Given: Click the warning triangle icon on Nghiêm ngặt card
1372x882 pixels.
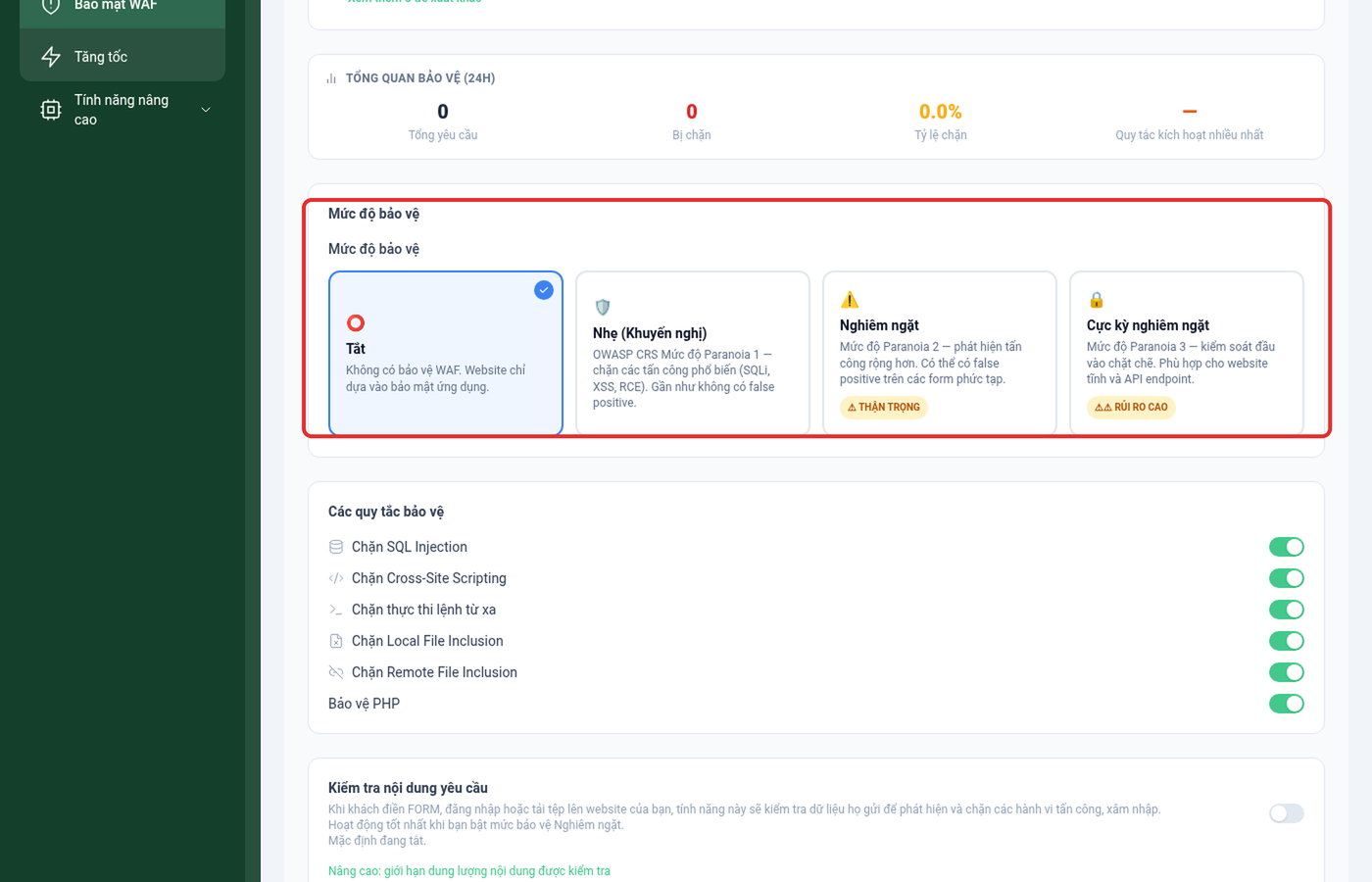Looking at the screenshot, I should point(850,299).
